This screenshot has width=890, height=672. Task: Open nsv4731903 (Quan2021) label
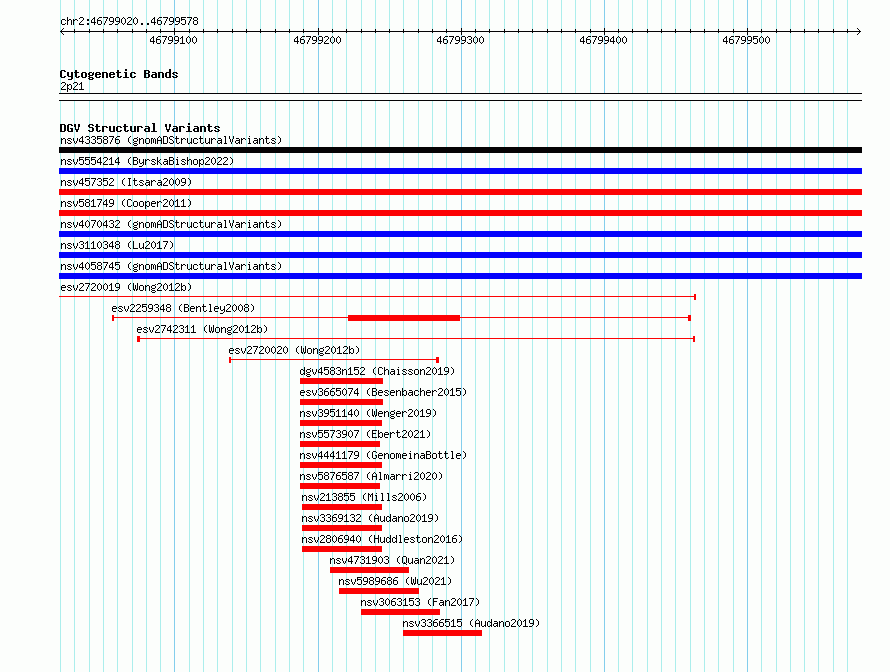(392, 560)
